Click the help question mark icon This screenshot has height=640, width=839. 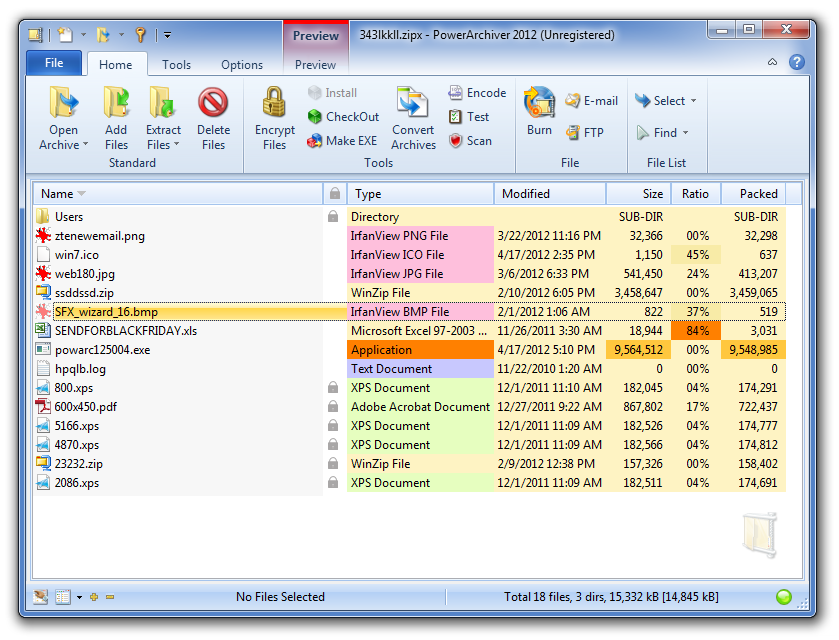[797, 63]
